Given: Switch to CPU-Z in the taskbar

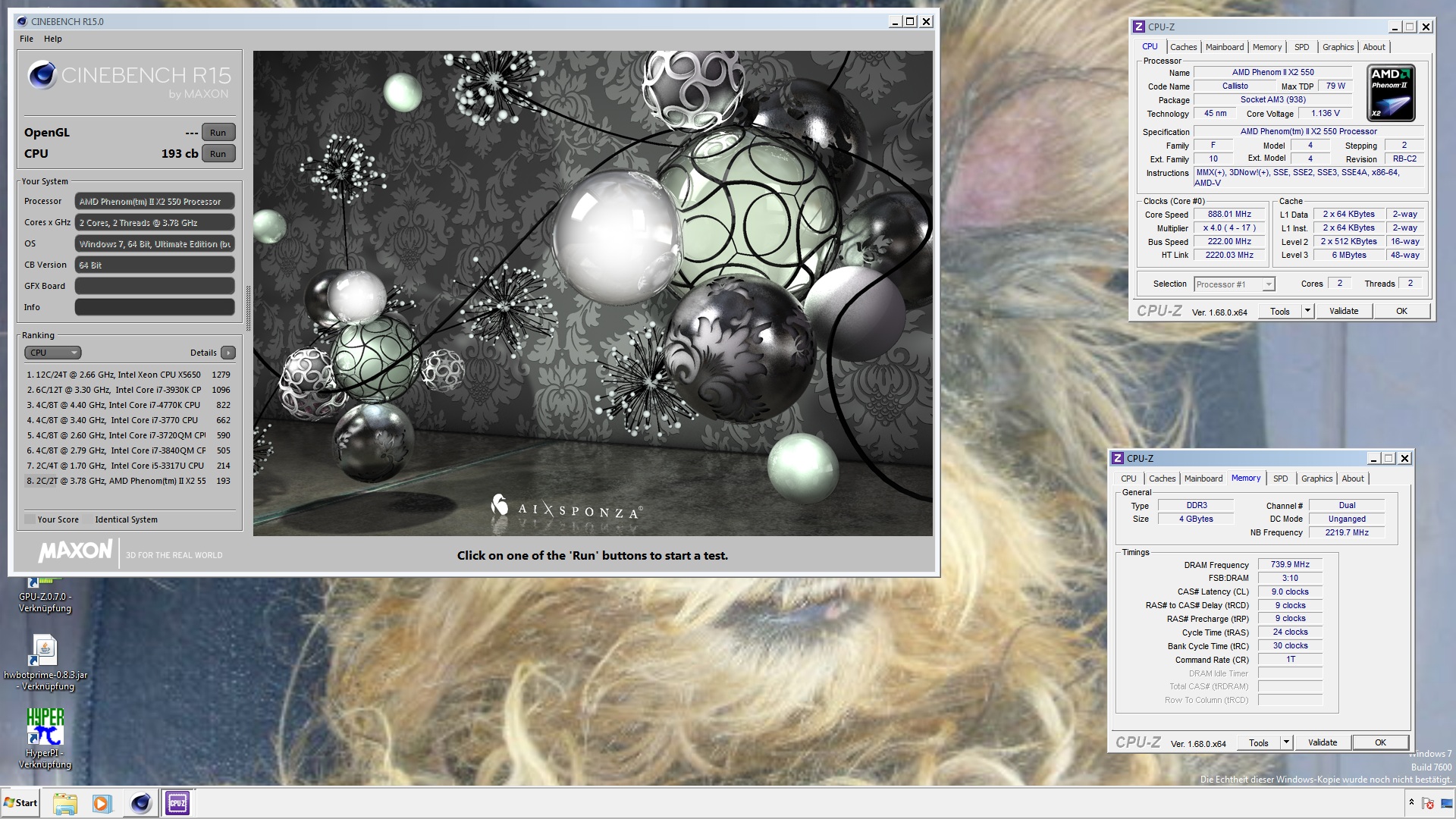Looking at the screenshot, I should tap(177, 803).
